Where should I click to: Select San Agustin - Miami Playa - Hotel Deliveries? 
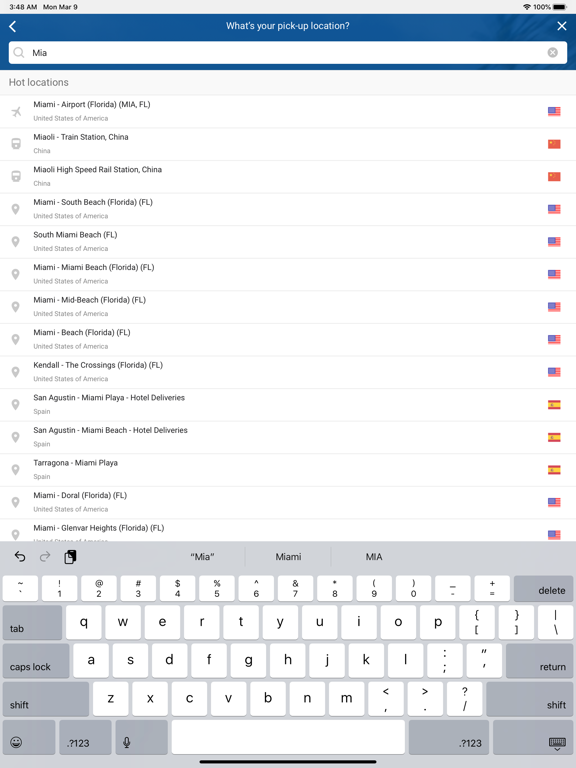point(288,405)
